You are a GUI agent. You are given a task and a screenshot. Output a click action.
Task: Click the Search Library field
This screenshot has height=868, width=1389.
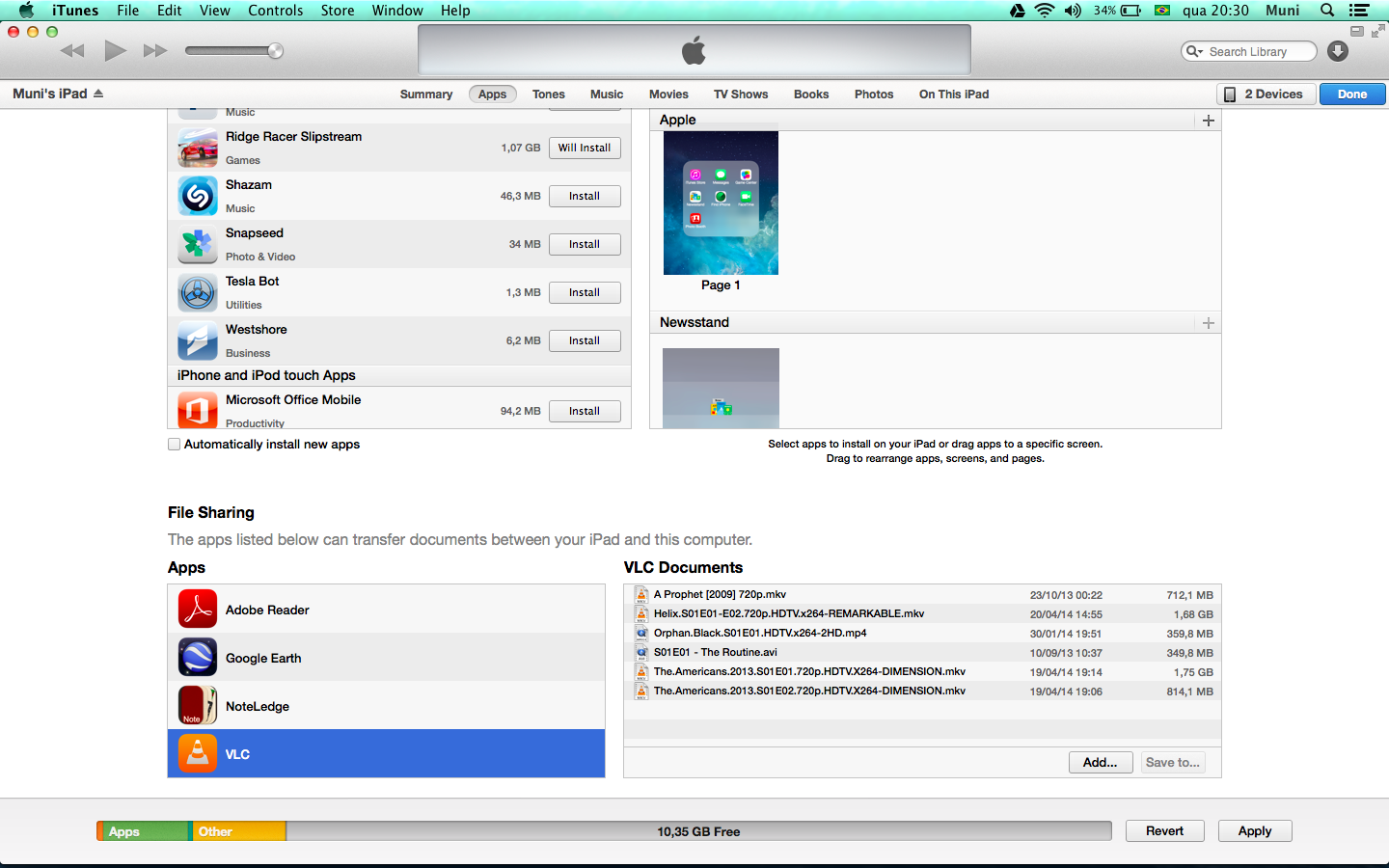(x=1249, y=51)
